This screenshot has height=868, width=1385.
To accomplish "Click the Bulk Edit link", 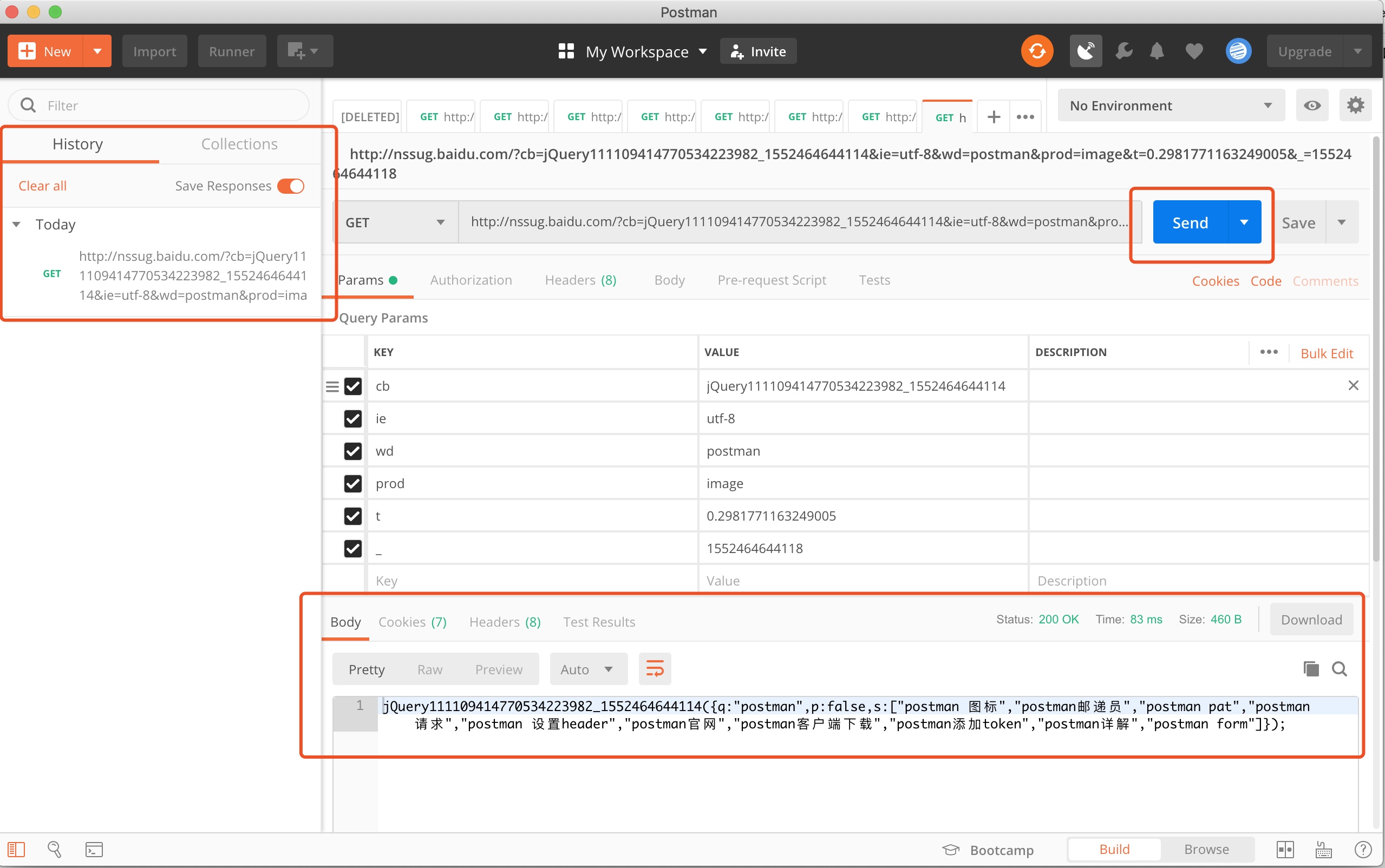I will point(1327,353).
